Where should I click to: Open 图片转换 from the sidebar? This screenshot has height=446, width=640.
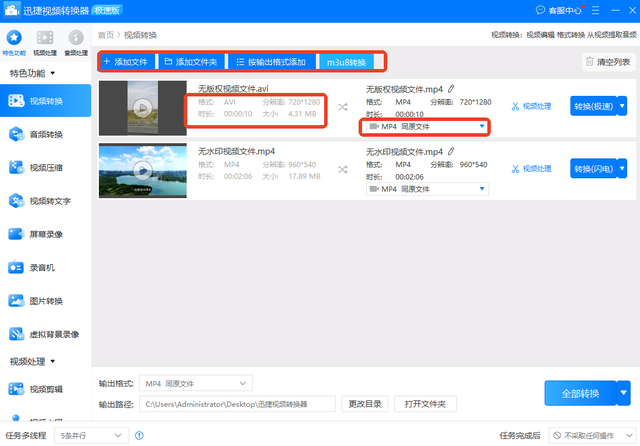coord(45,301)
